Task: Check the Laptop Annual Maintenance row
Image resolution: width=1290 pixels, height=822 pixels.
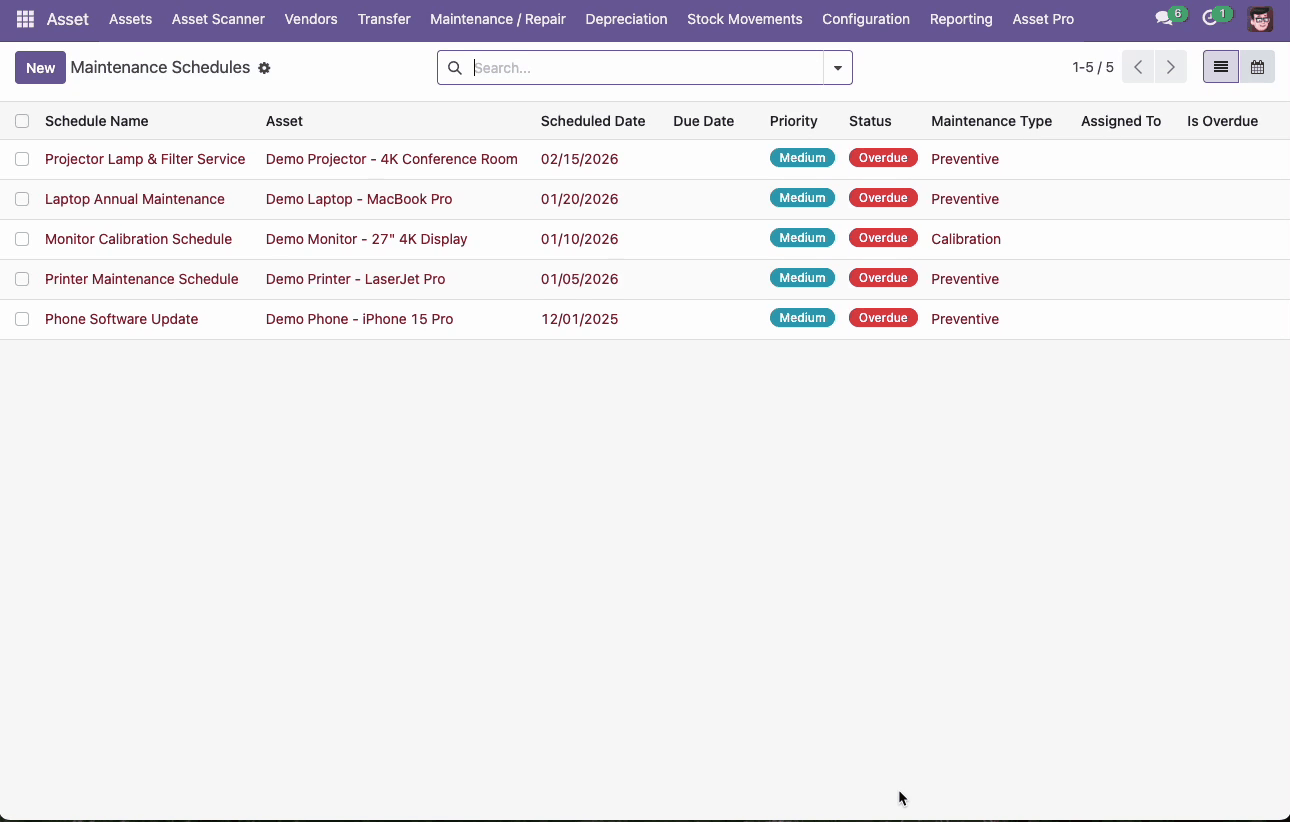Action: click(22, 199)
